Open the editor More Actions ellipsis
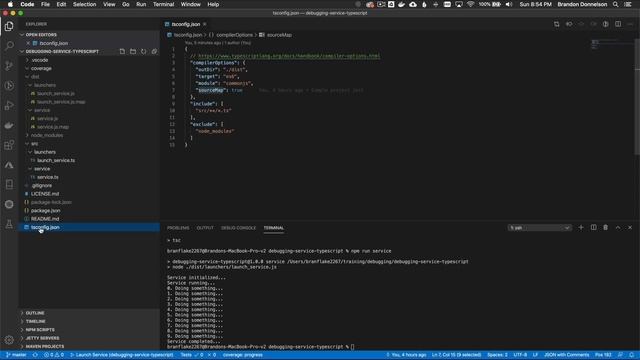640x360 pixels. point(630,24)
